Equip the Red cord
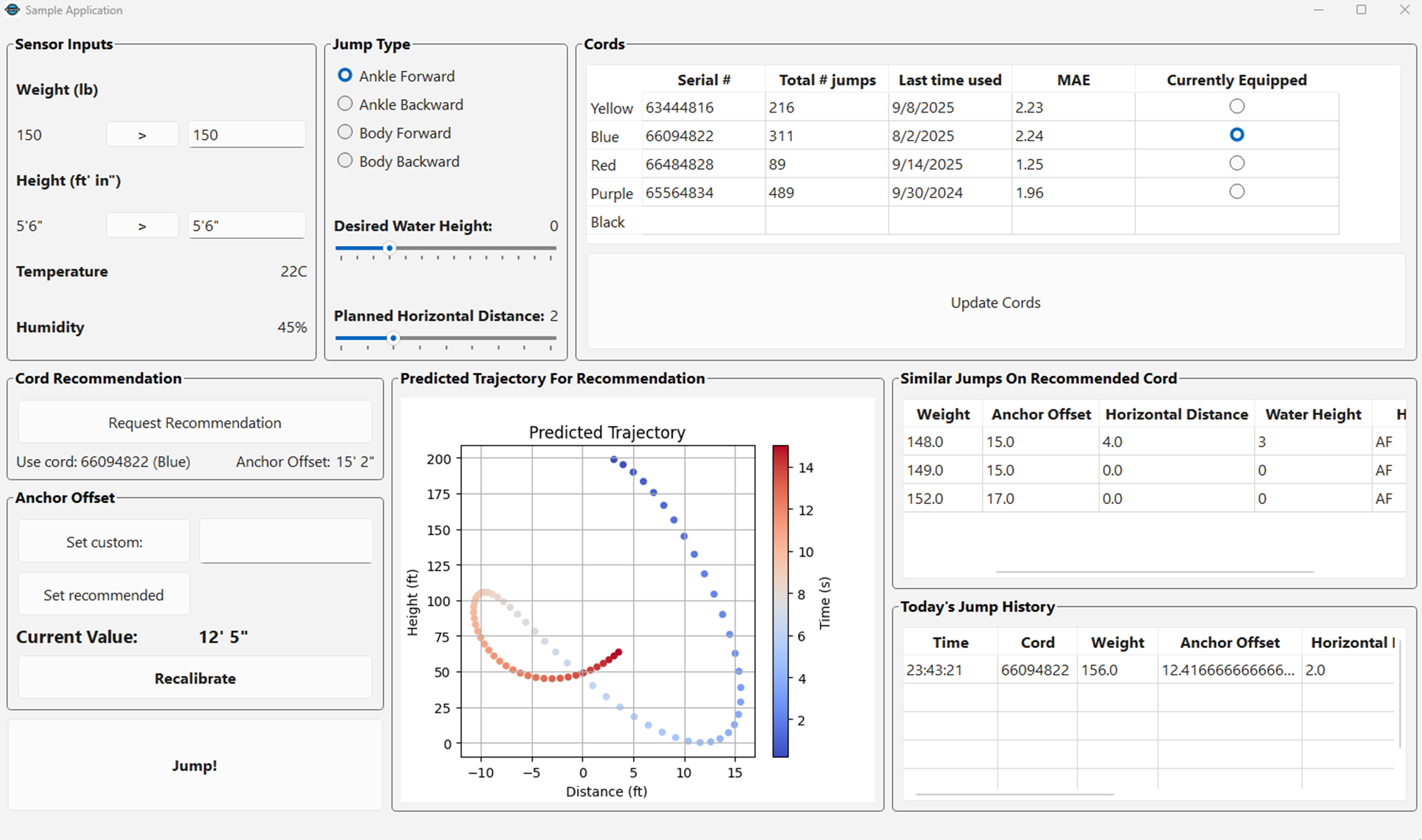This screenshot has width=1422, height=840. coord(1236,162)
